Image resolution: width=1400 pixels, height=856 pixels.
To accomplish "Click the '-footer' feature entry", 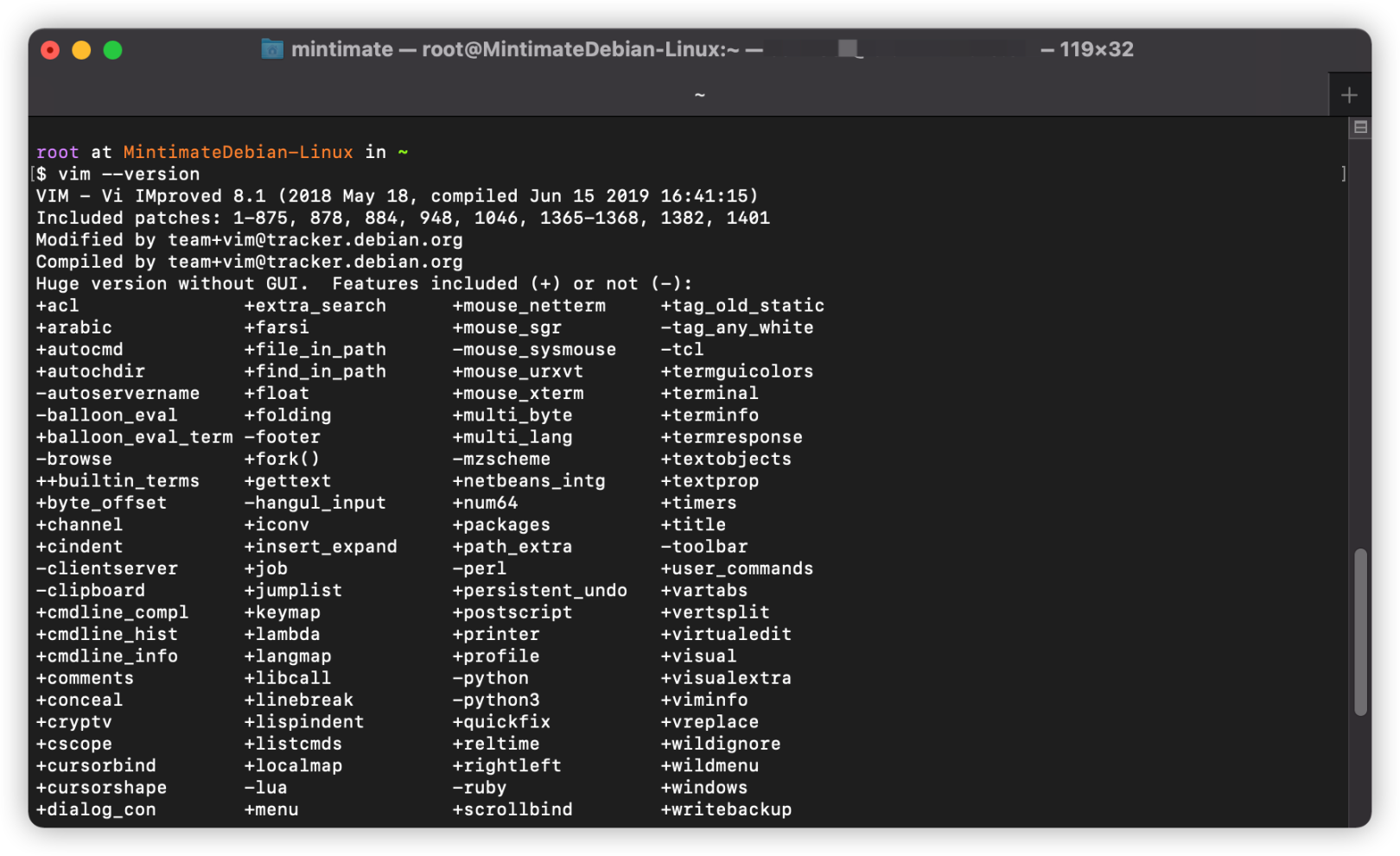I will 283,437.
